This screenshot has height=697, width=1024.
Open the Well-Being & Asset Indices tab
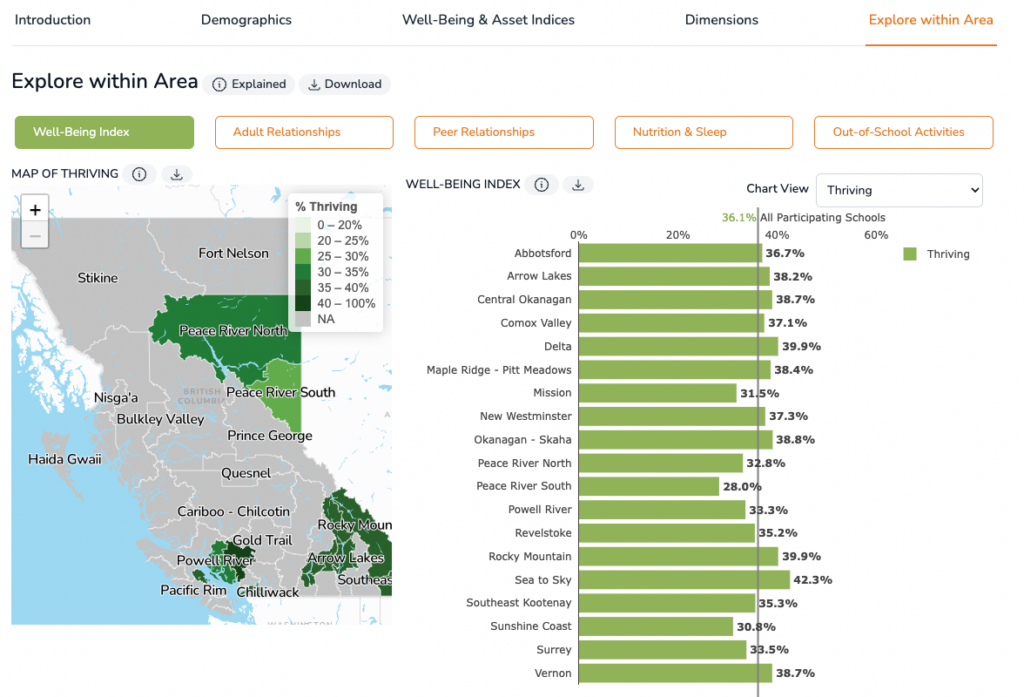pyautogui.click(x=488, y=20)
